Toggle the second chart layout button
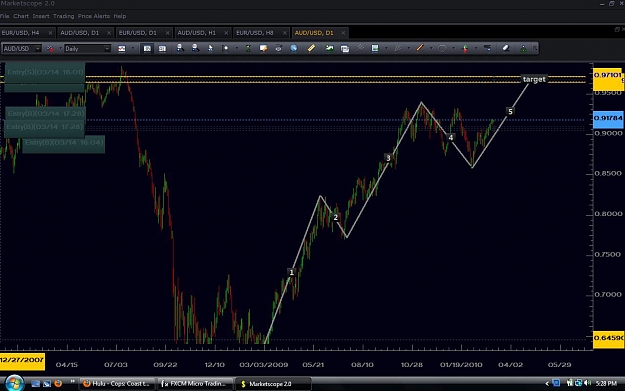Viewport: 625px width, 391px height. [162, 49]
